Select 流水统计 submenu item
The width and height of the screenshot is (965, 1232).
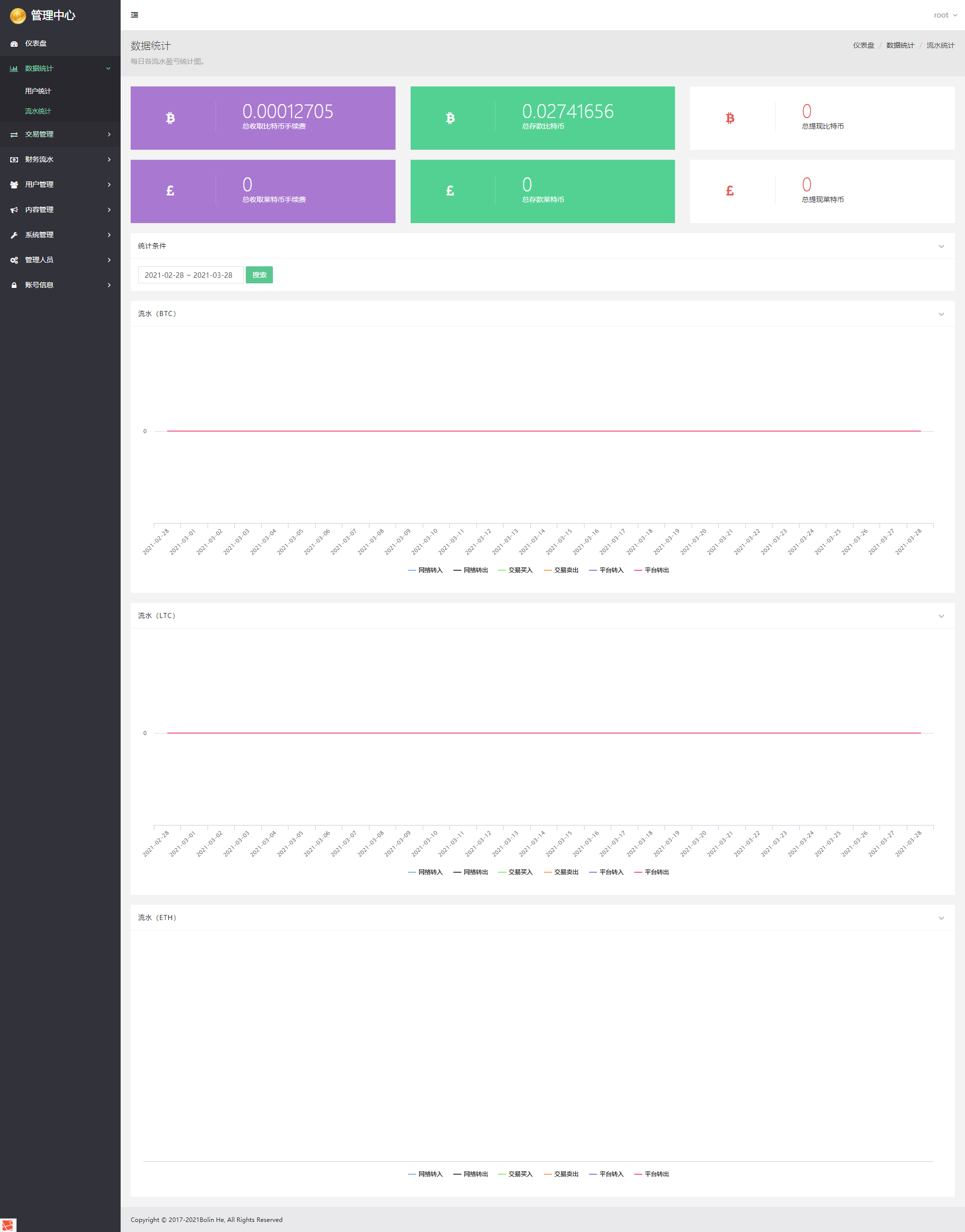point(38,111)
